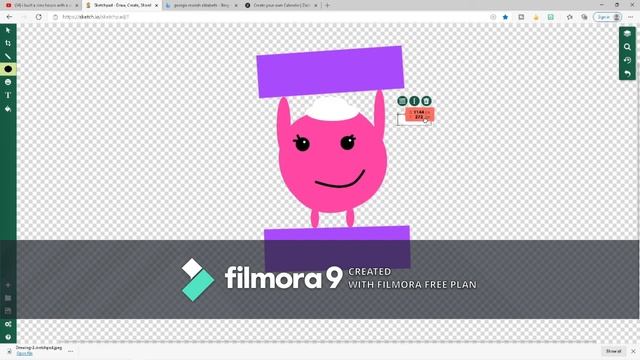Click the Undo arrow in right toolbar

[x=627, y=73]
